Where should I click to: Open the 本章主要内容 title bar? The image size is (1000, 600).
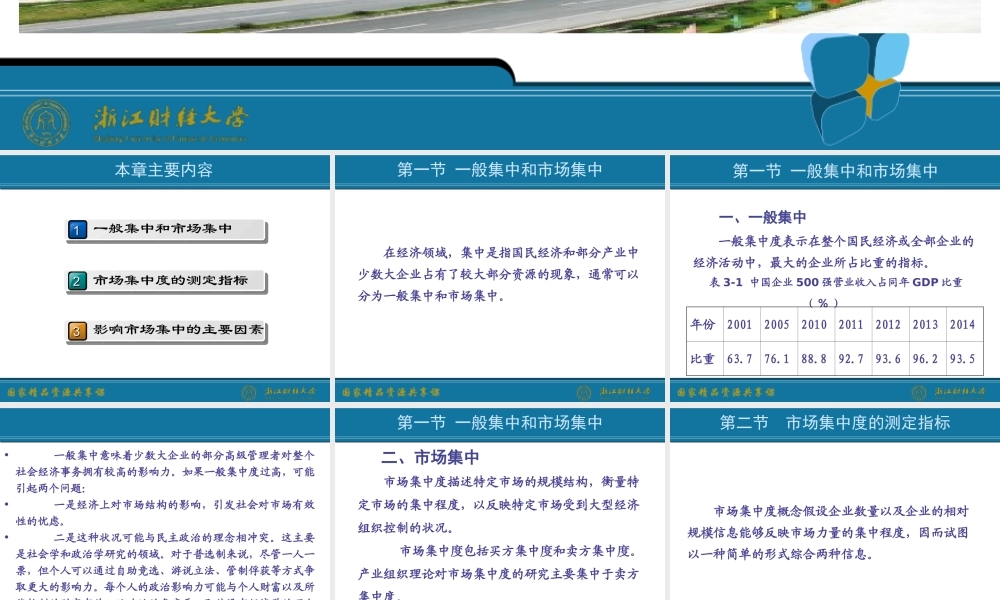166,170
